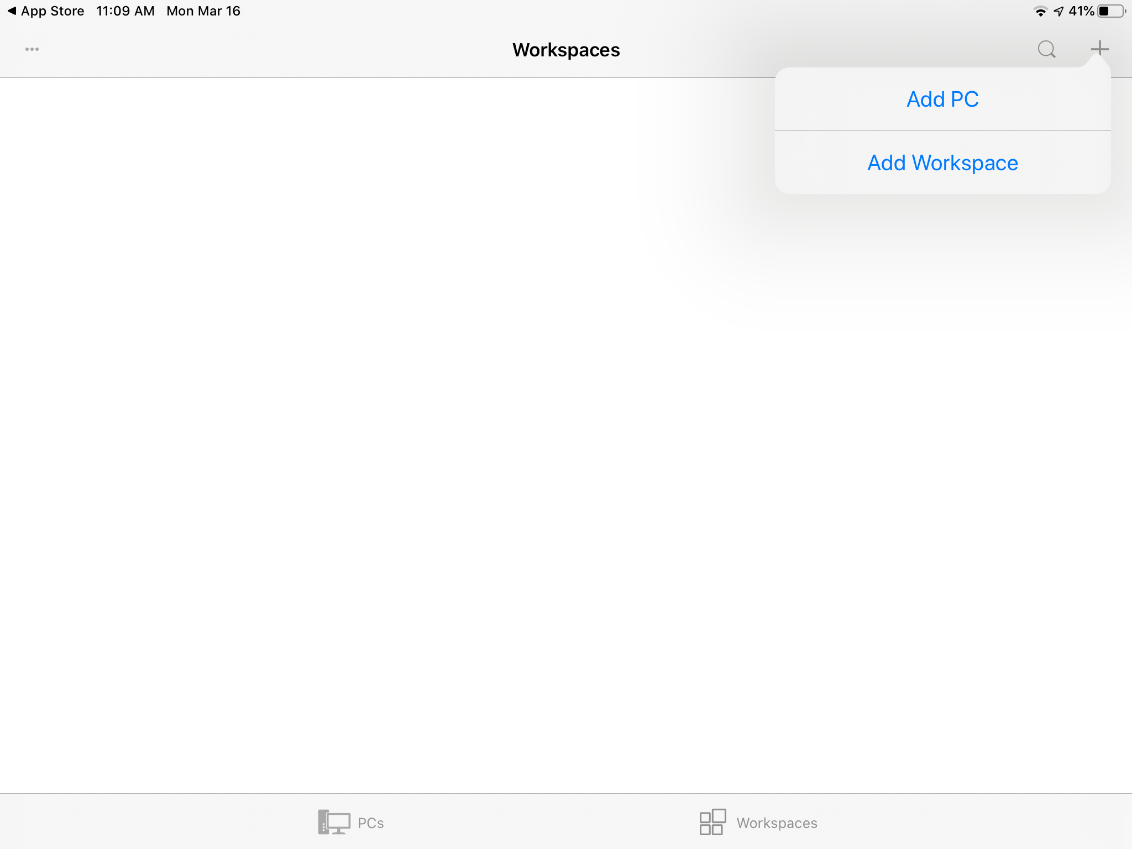Dismiss popover by tapping empty workspace area
This screenshot has width=1132, height=849.
[400, 450]
